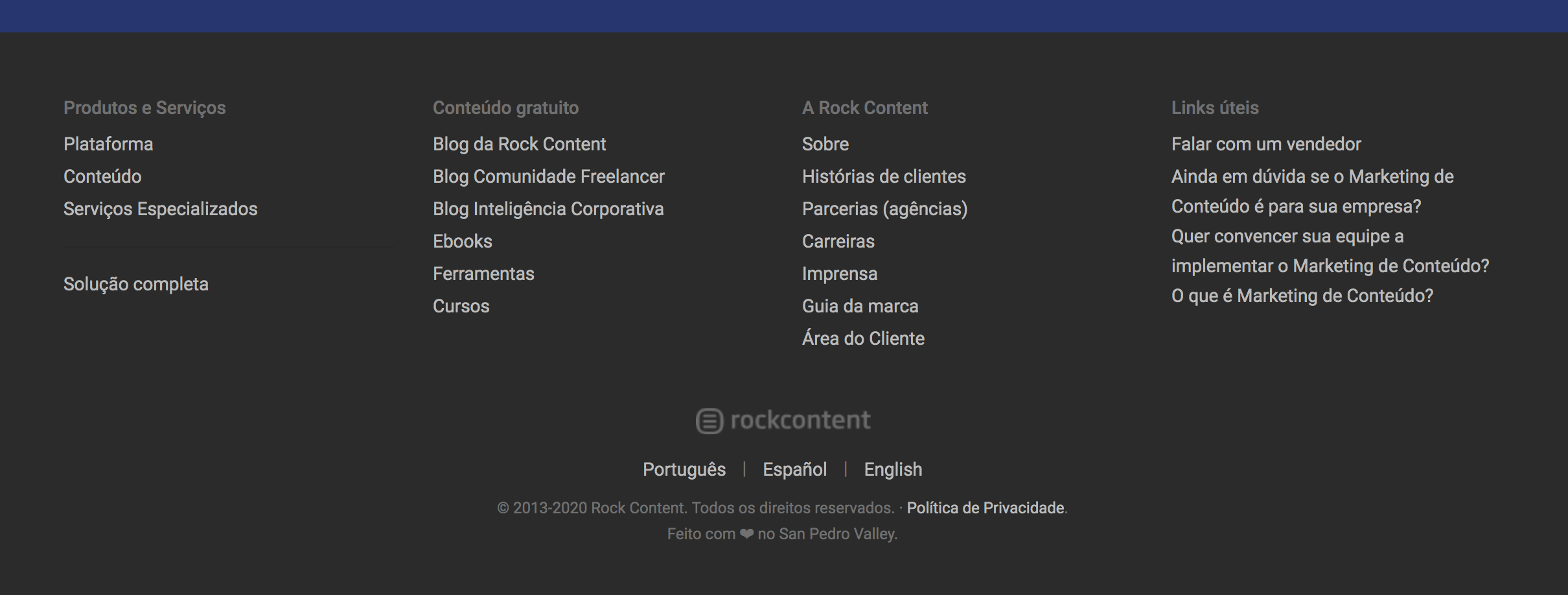This screenshot has height=595, width=1568.
Task: Go to Área do Cliente
Action: pyautogui.click(x=863, y=338)
